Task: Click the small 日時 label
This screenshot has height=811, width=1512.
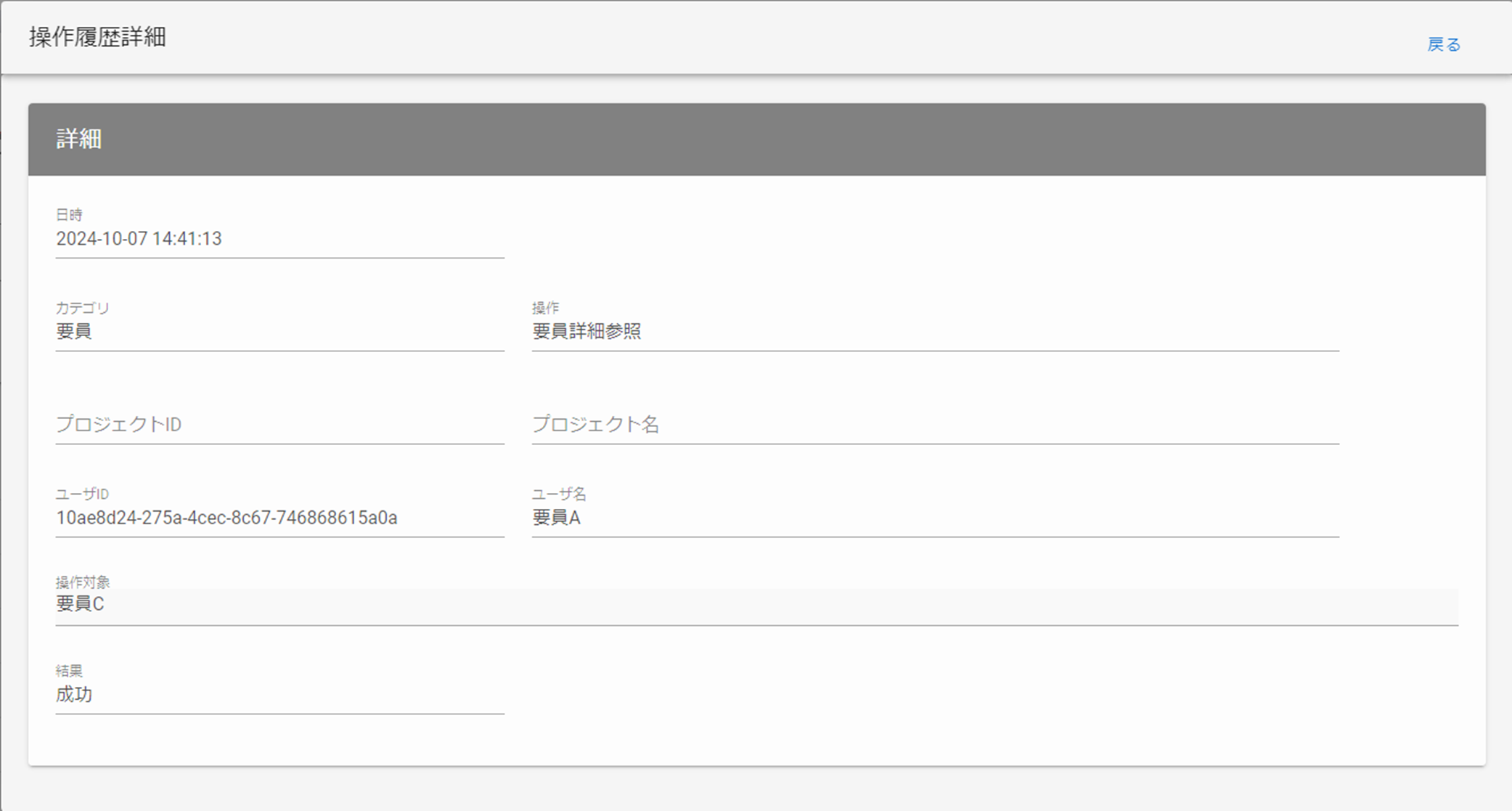Action: (x=70, y=215)
